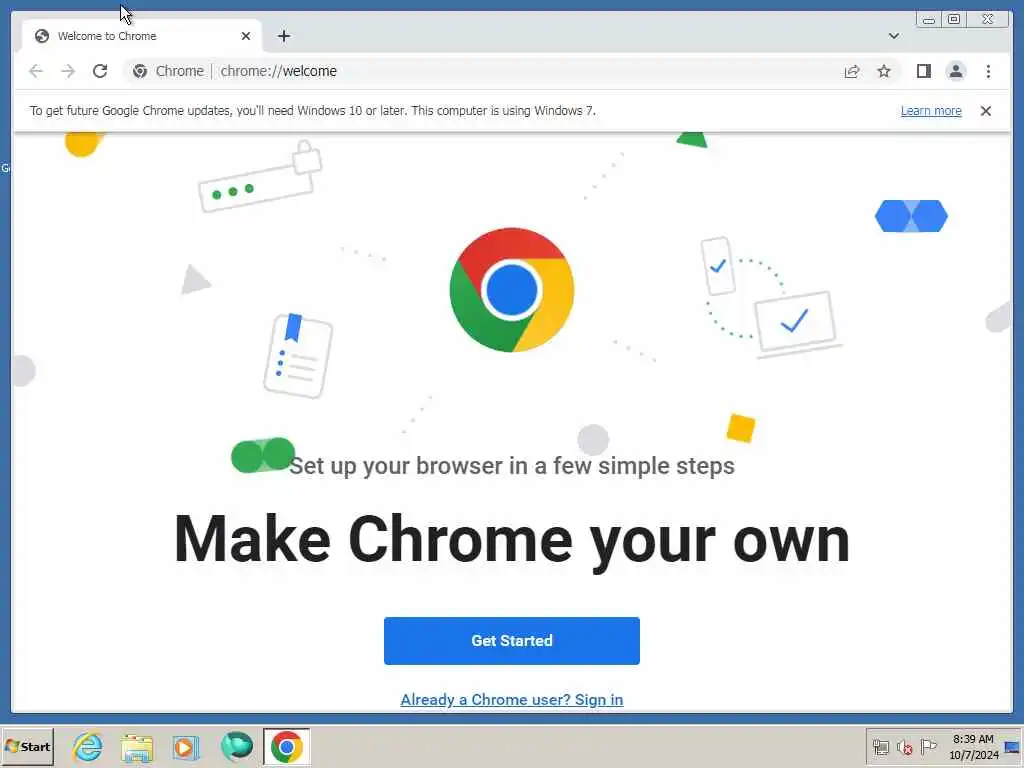Click the show desktop button
1024x768 pixels.
tap(1013, 747)
